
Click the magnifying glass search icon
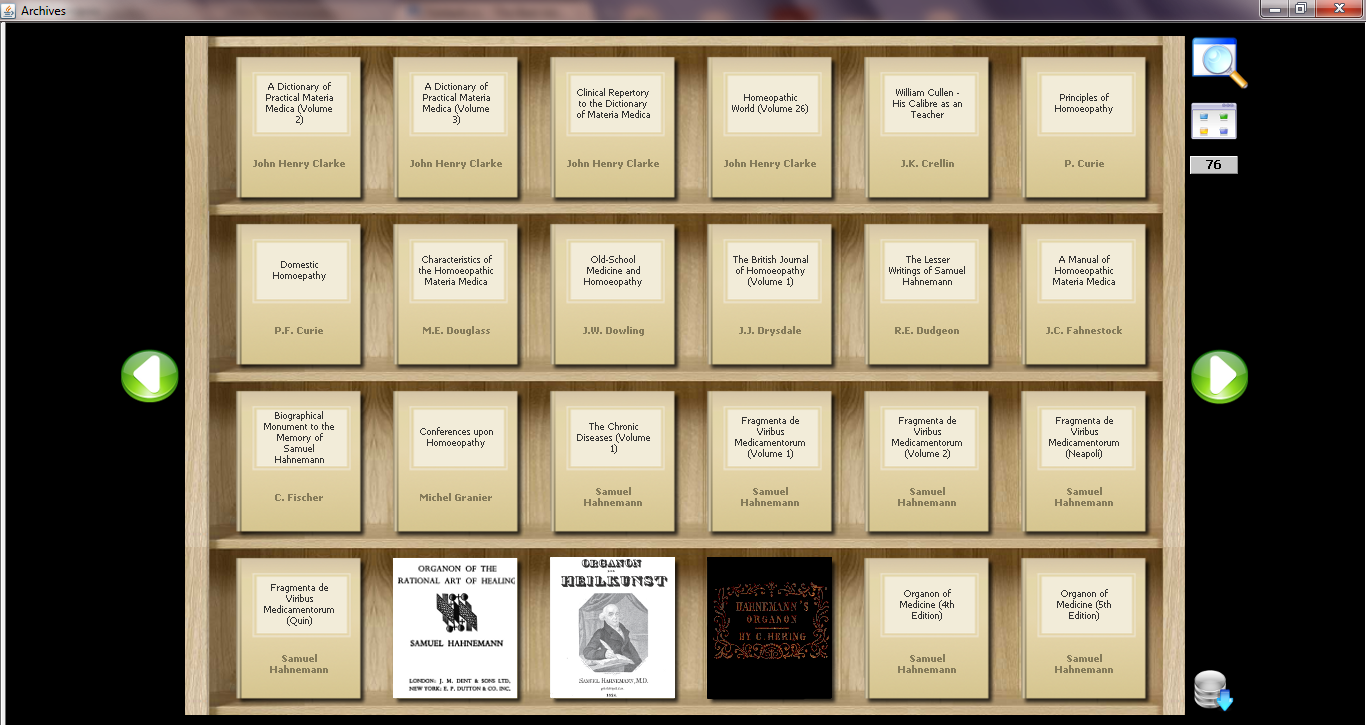1218,63
